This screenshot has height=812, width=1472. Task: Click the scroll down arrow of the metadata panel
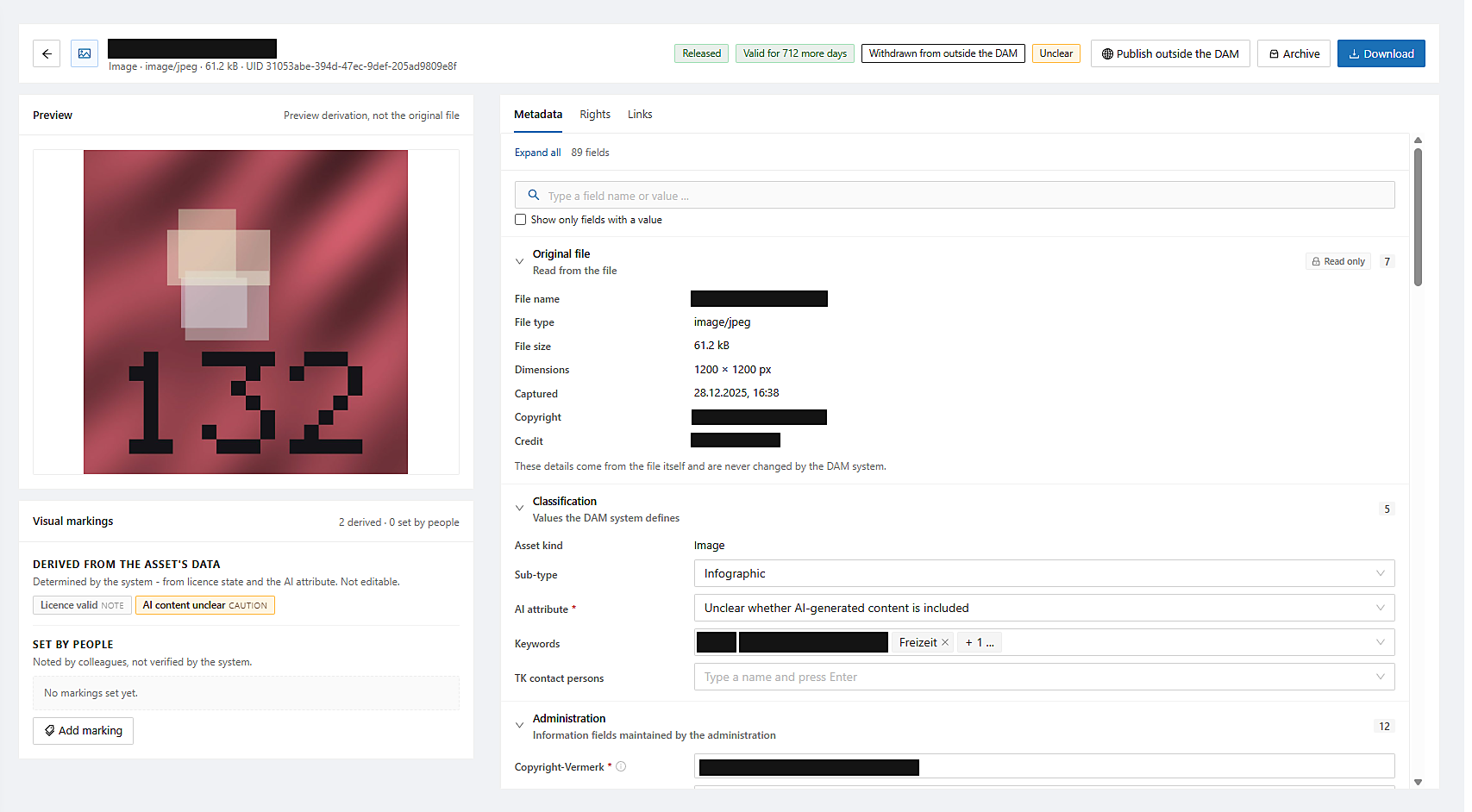(1418, 782)
